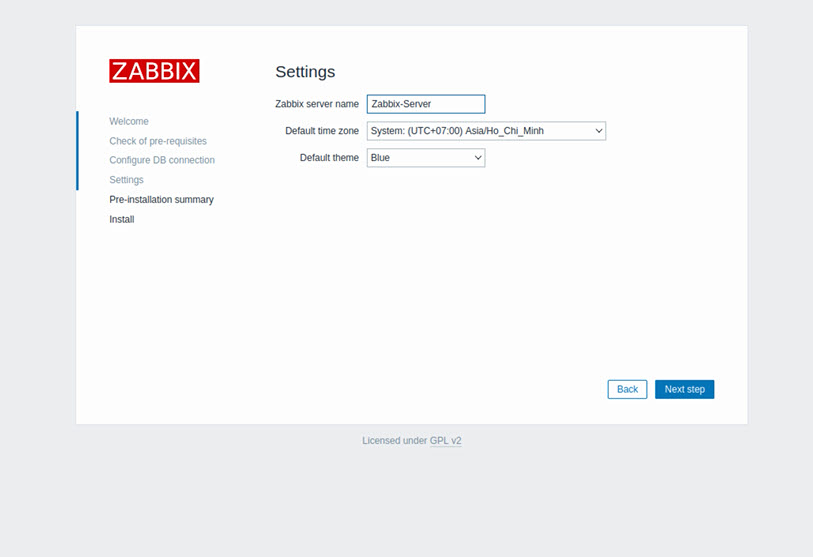This screenshot has width=813, height=557.
Task: Click the 'Default time zone' label
Action: (321, 131)
